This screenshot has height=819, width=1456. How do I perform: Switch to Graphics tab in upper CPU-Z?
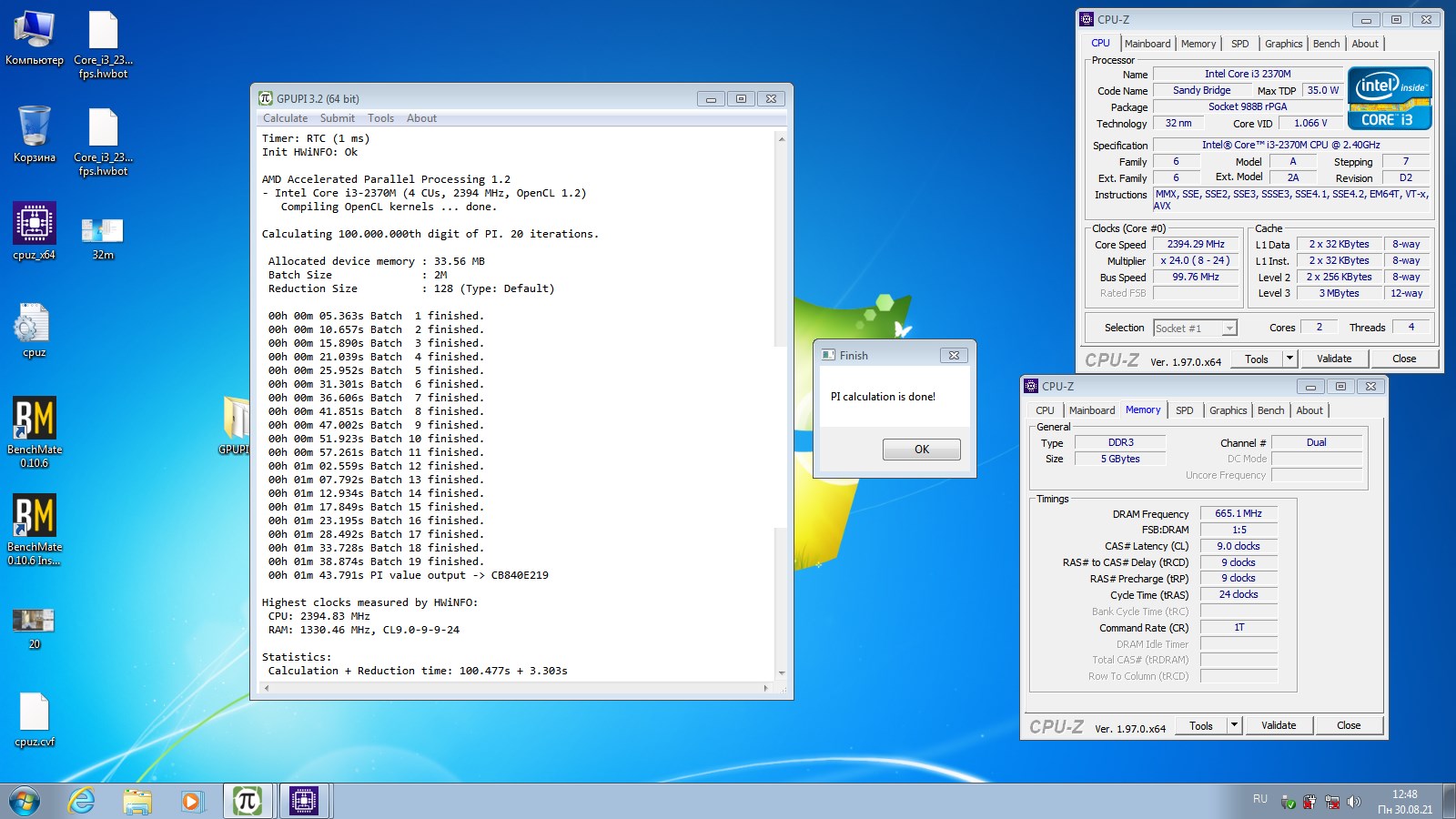1283,44
